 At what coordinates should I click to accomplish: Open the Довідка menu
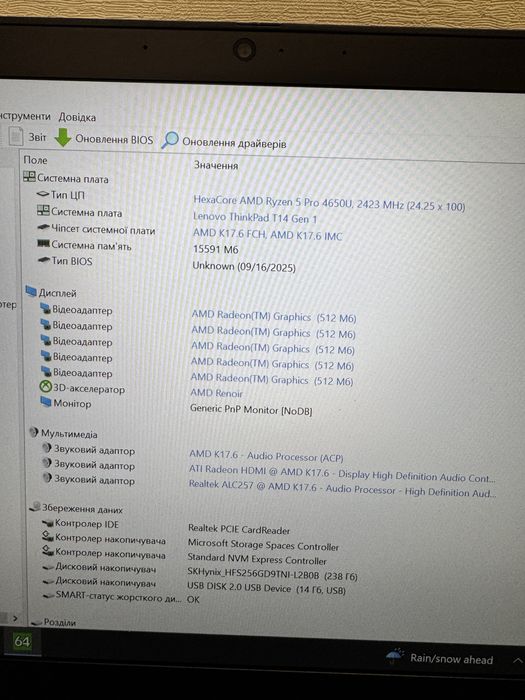(x=77, y=117)
